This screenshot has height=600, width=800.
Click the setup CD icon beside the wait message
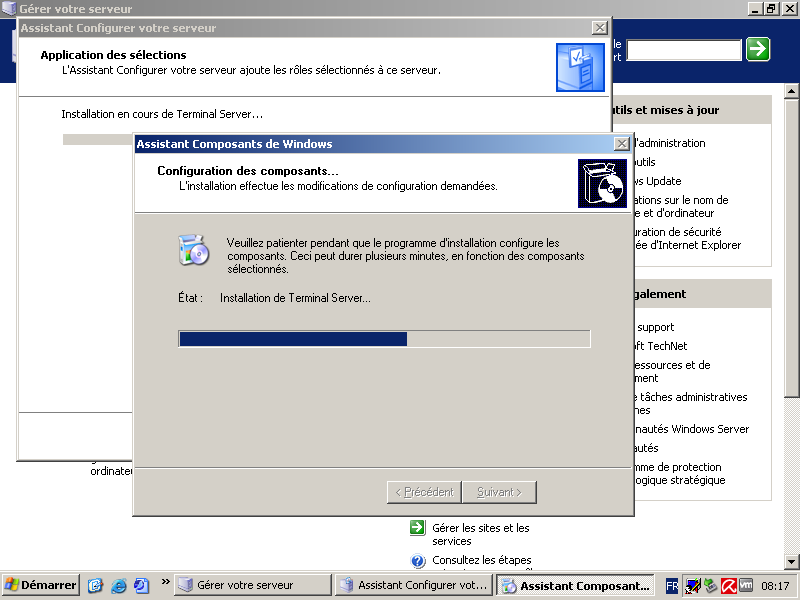click(x=193, y=251)
